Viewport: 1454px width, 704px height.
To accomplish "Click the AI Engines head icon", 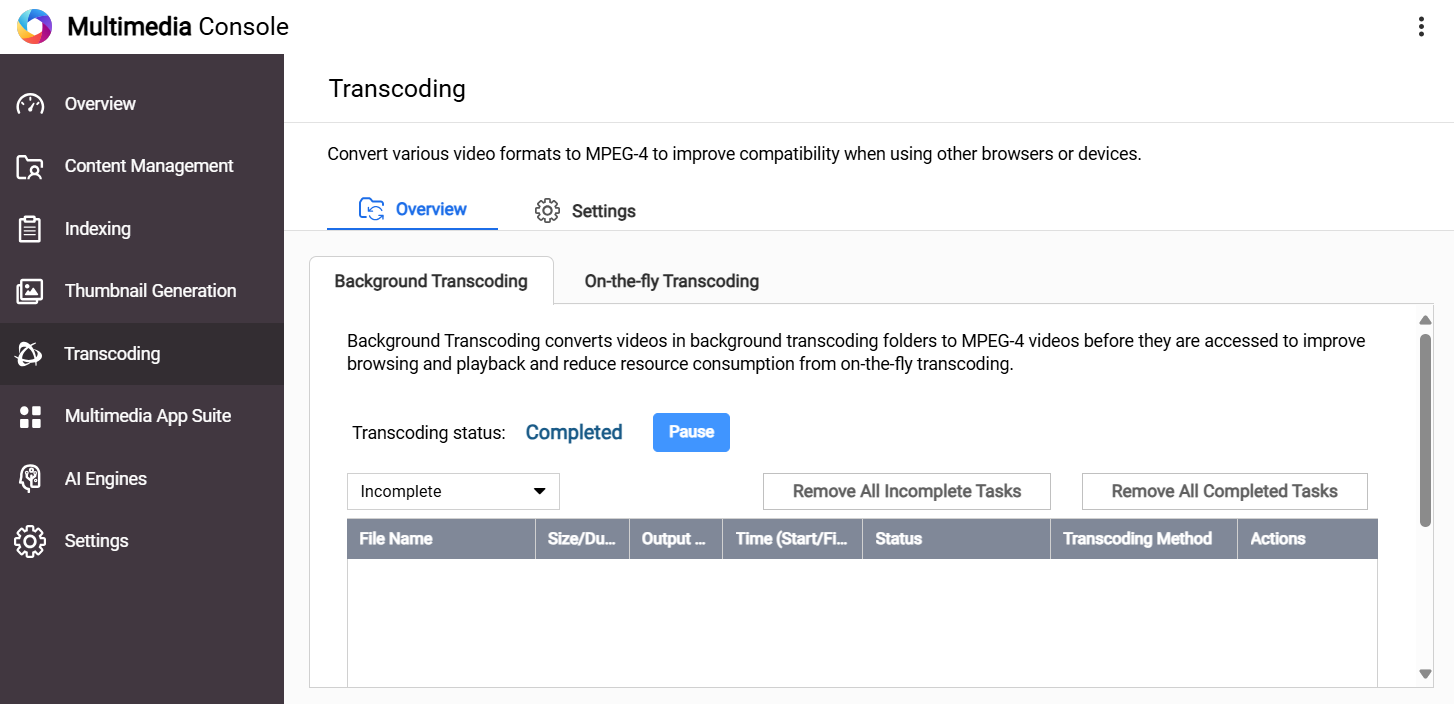I will pyautogui.click(x=30, y=479).
